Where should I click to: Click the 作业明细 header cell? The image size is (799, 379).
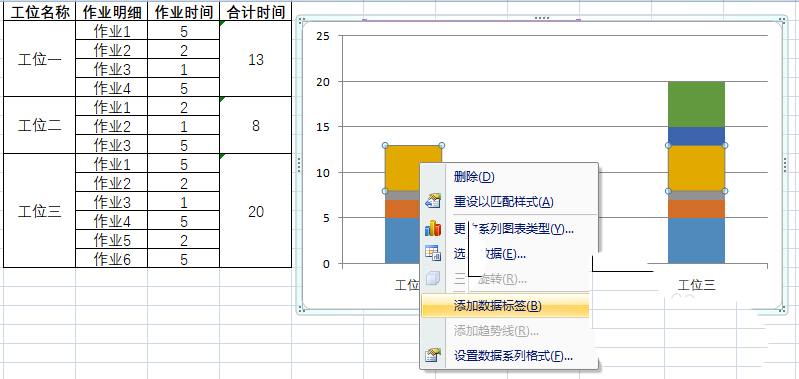pos(112,12)
